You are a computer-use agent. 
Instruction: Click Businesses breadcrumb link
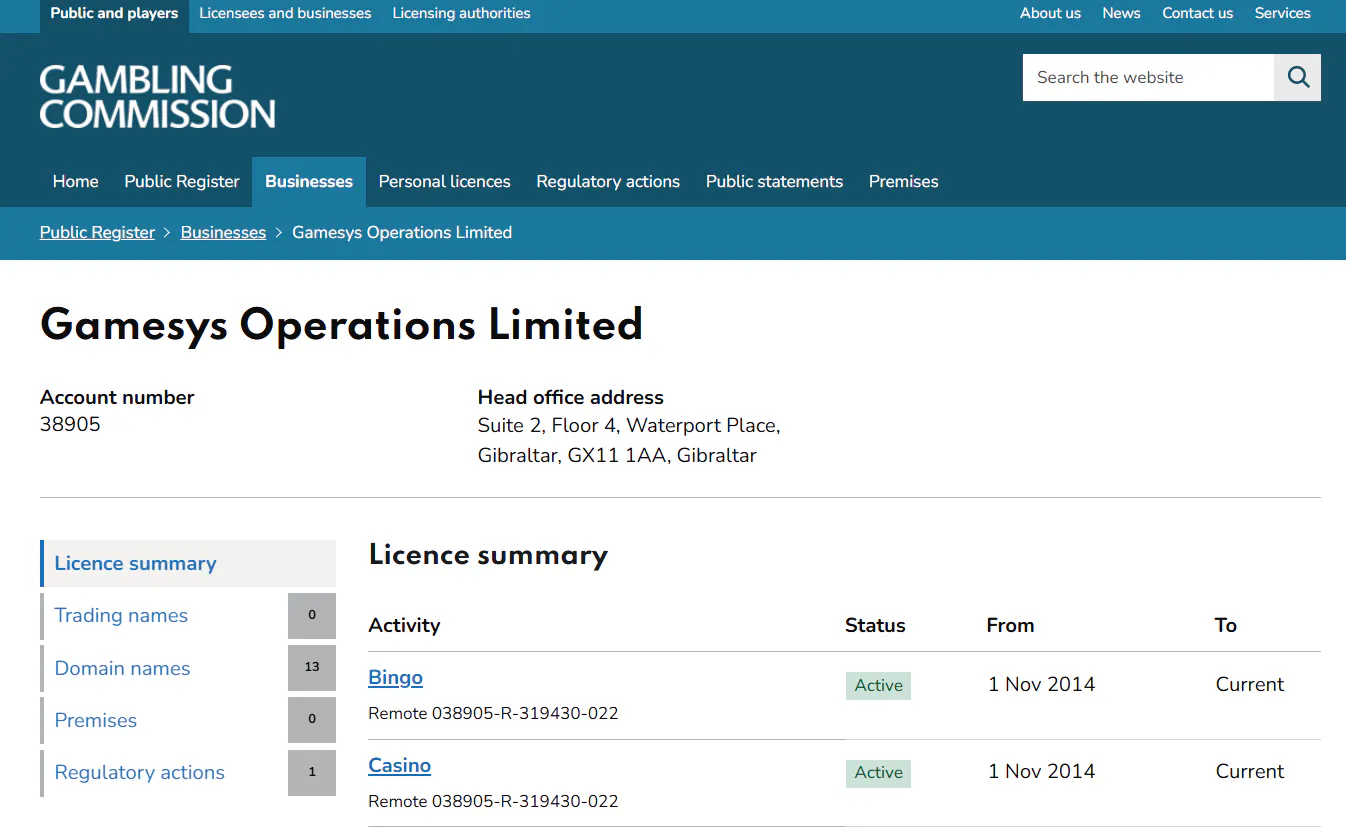[223, 232]
